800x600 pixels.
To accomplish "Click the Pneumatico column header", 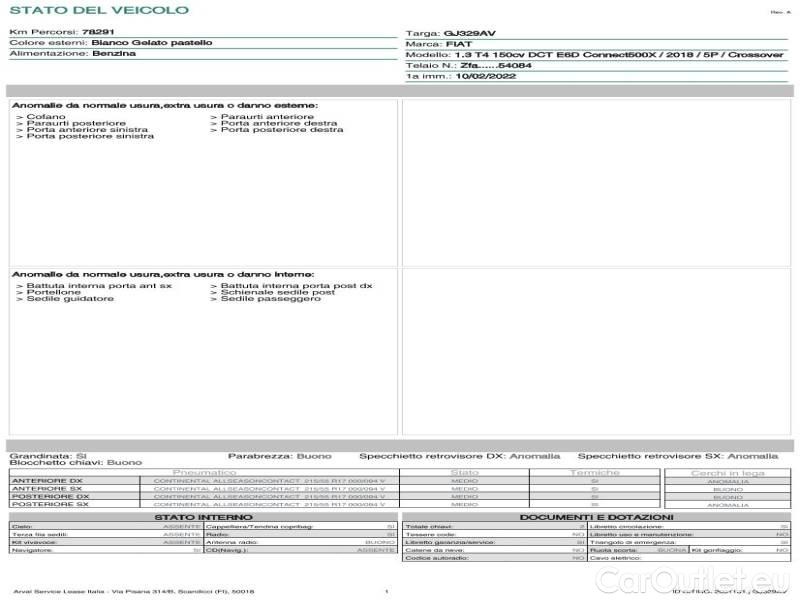I will click(x=204, y=472).
